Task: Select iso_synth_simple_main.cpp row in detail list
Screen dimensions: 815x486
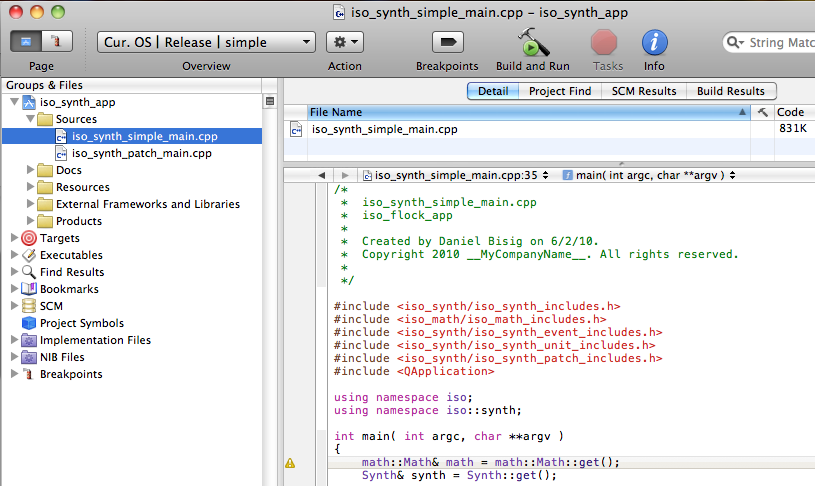Action: 549,129
